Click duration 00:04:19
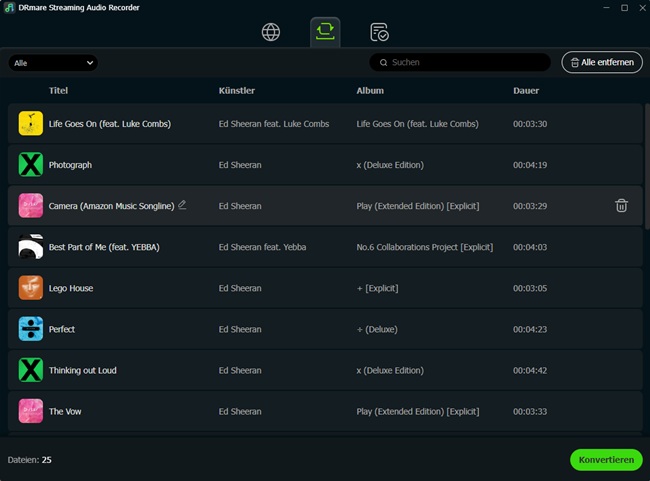The width and height of the screenshot is (650, 481). pos(530,165)
